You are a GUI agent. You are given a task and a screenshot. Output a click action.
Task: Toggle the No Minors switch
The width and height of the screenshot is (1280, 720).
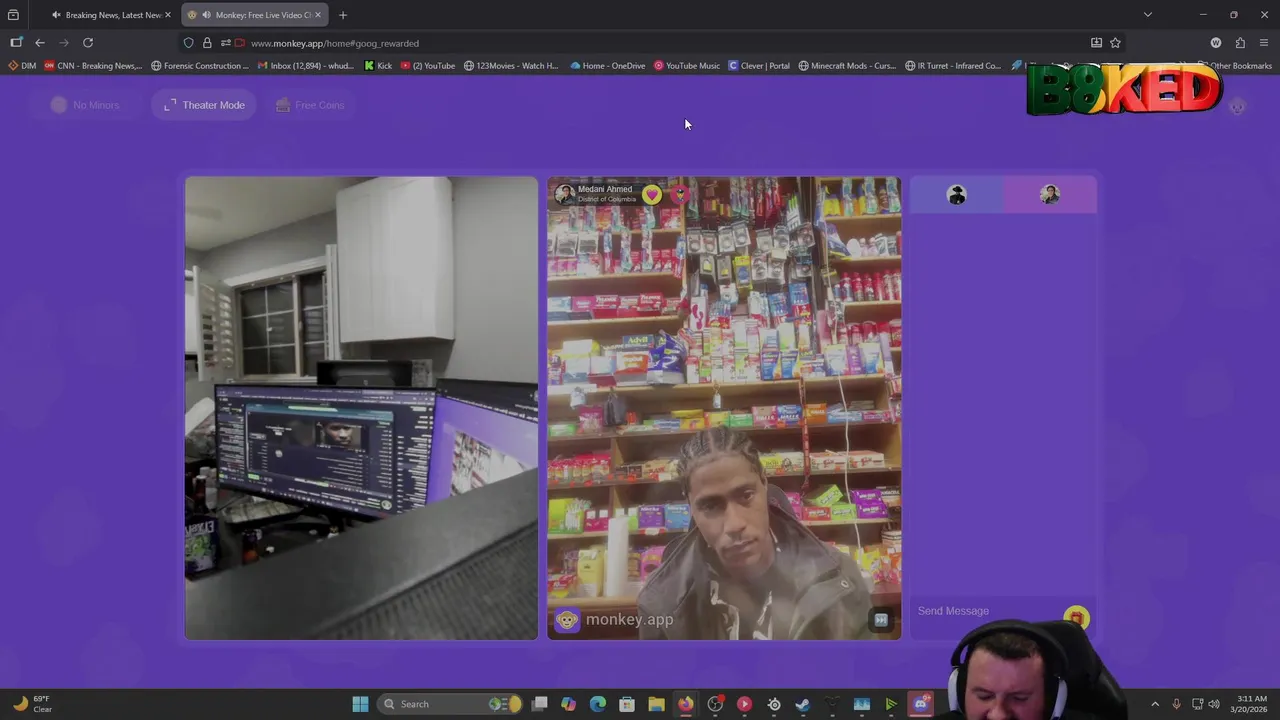[x=84, y=105]
